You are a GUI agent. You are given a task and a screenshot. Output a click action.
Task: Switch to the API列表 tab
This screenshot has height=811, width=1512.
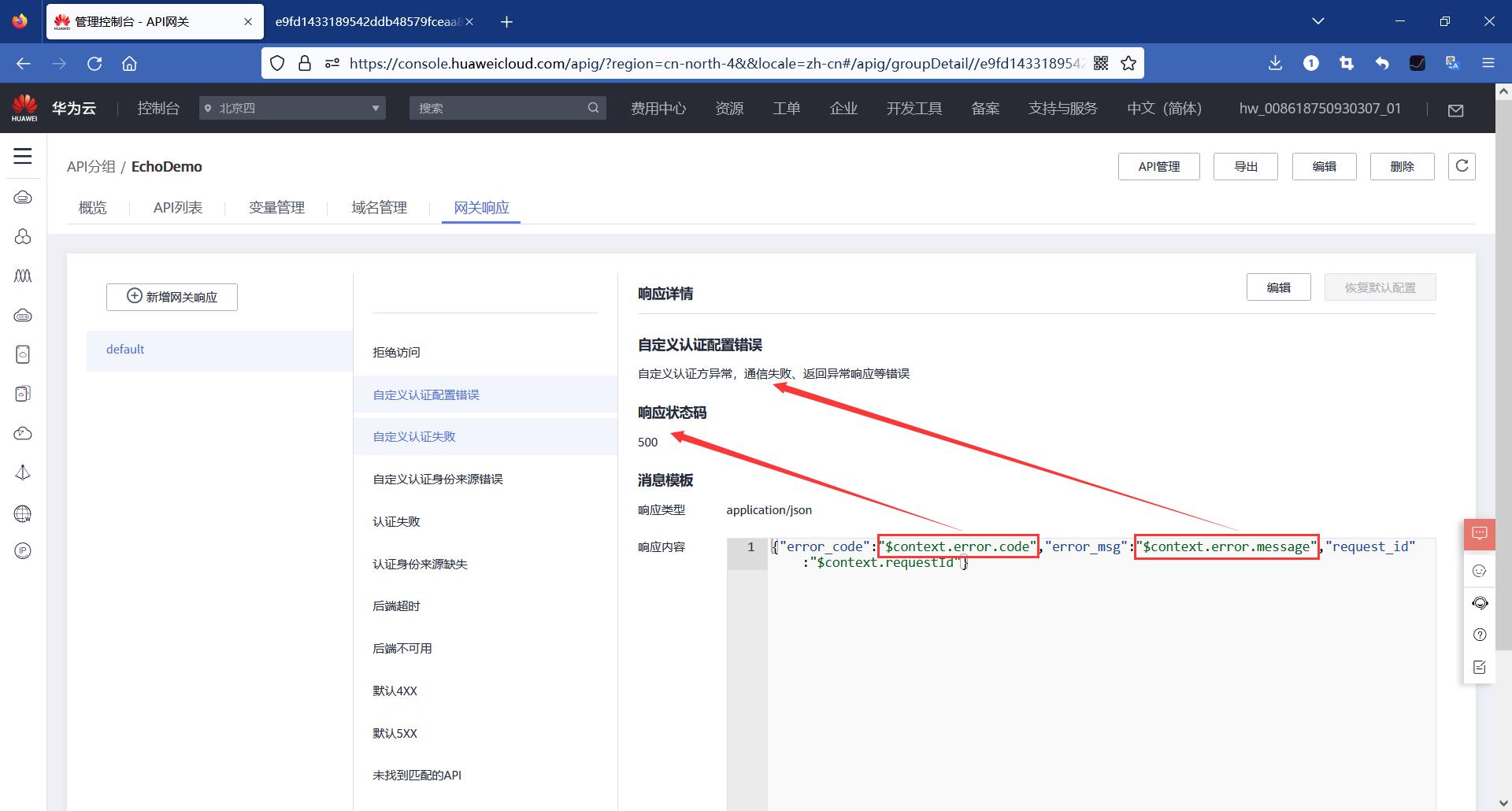click(x=178, y=207)
